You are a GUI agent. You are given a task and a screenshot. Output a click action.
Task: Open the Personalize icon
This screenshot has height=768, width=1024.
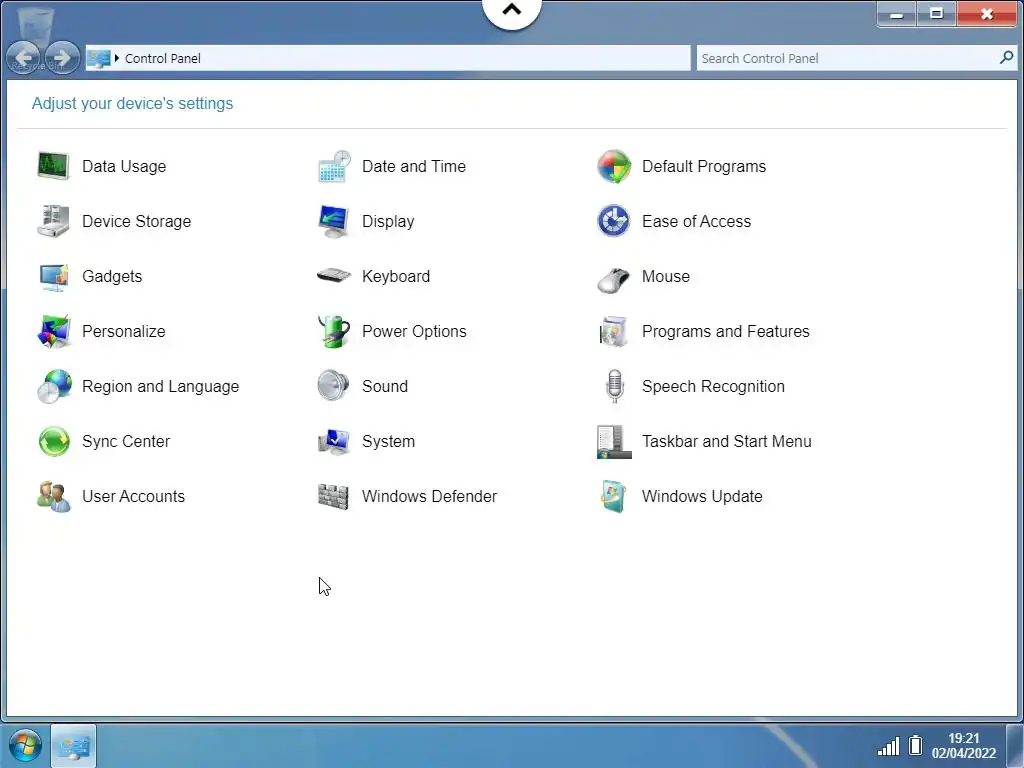(x=54, y=331)
